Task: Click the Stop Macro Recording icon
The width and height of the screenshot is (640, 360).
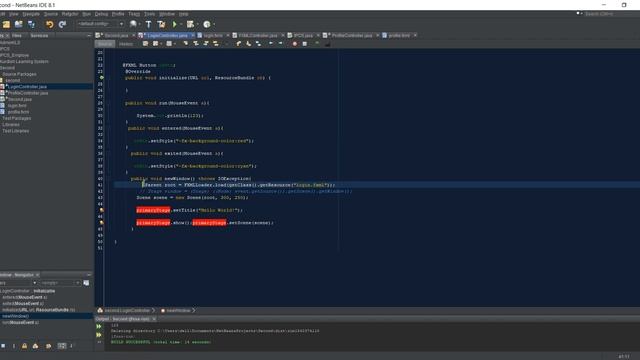Action: (x=304, y=44)
